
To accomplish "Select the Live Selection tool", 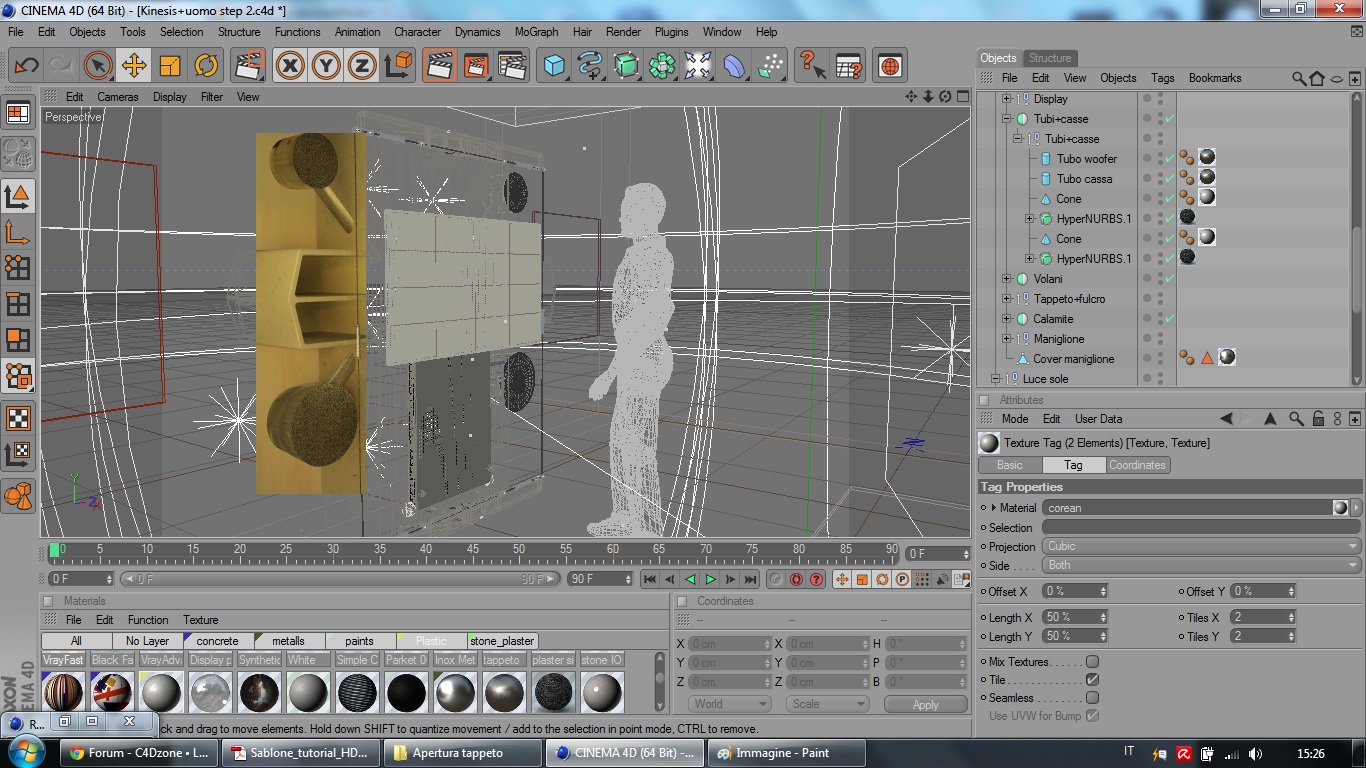I will [x=98, y=66].
